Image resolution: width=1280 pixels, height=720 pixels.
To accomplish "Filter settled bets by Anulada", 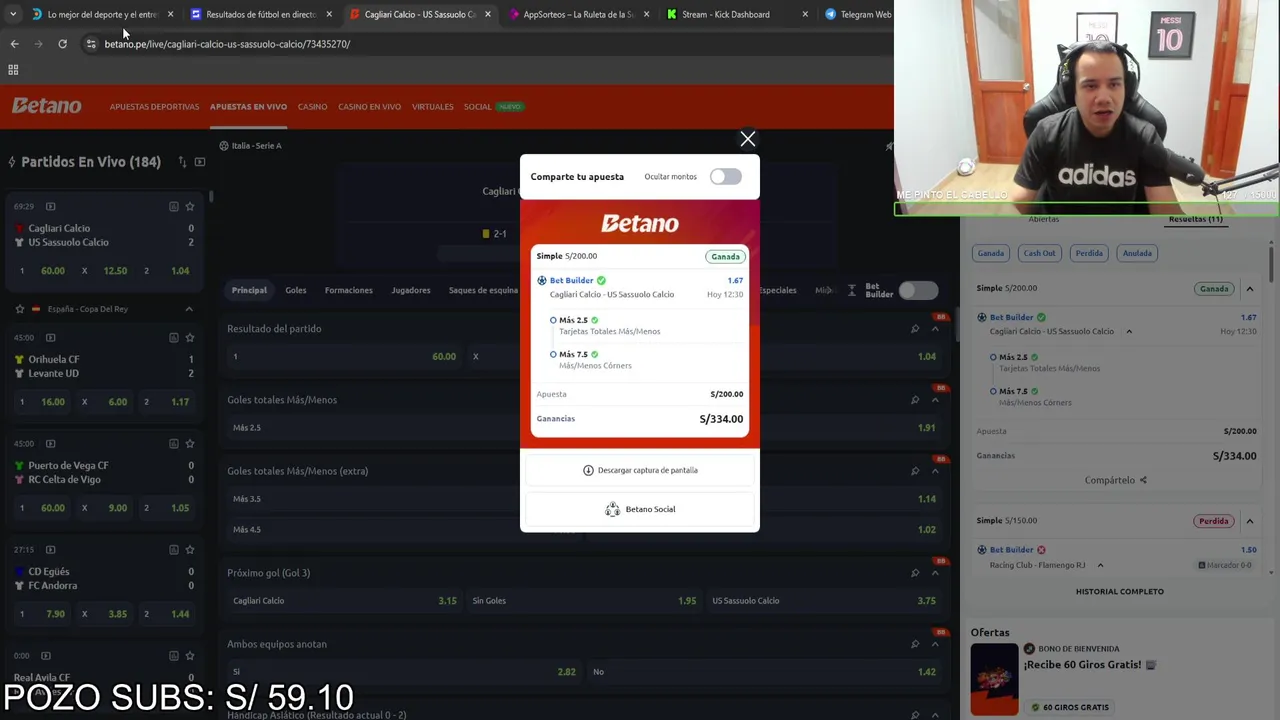I will pos(1137,253).
